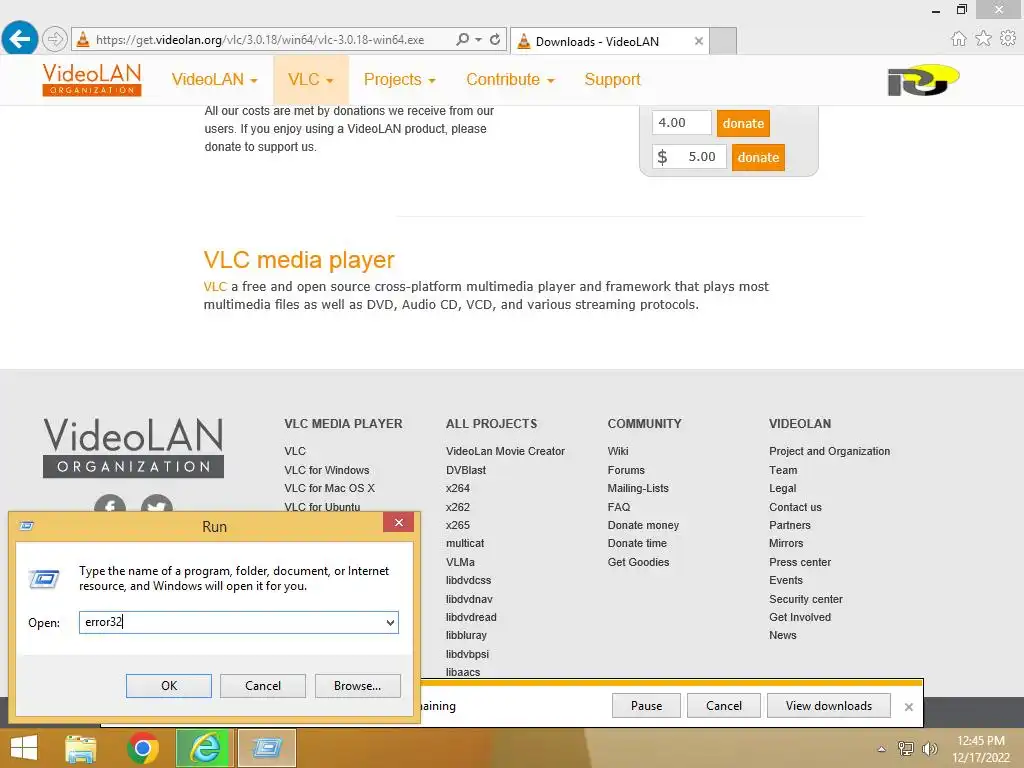Open footer link VLC for Windows
Screen dimensions: 1024x768
327,470
